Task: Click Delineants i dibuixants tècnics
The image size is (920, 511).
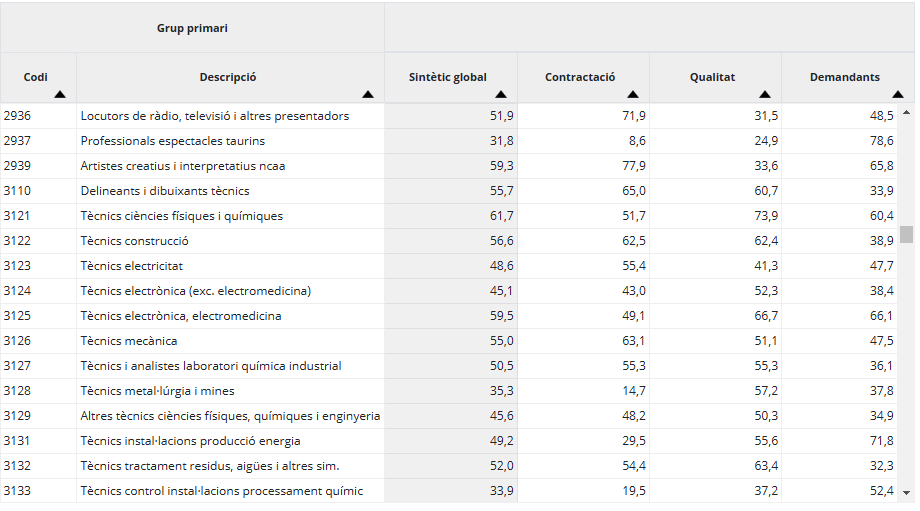Action: pos(165,191)
